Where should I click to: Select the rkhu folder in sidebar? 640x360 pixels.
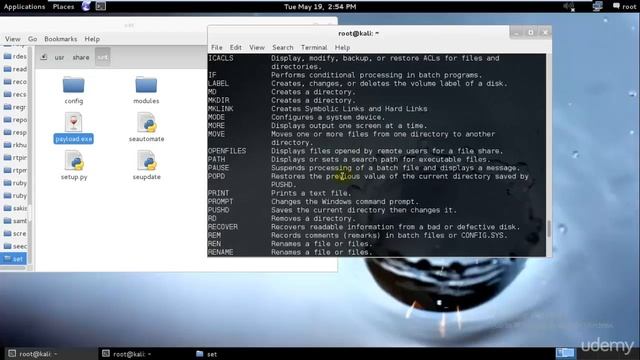[x=15, y=145]
